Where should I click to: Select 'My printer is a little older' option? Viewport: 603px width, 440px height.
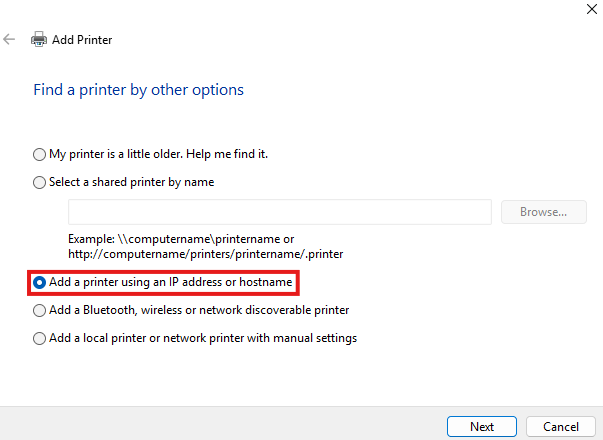[x=39, y=155]
